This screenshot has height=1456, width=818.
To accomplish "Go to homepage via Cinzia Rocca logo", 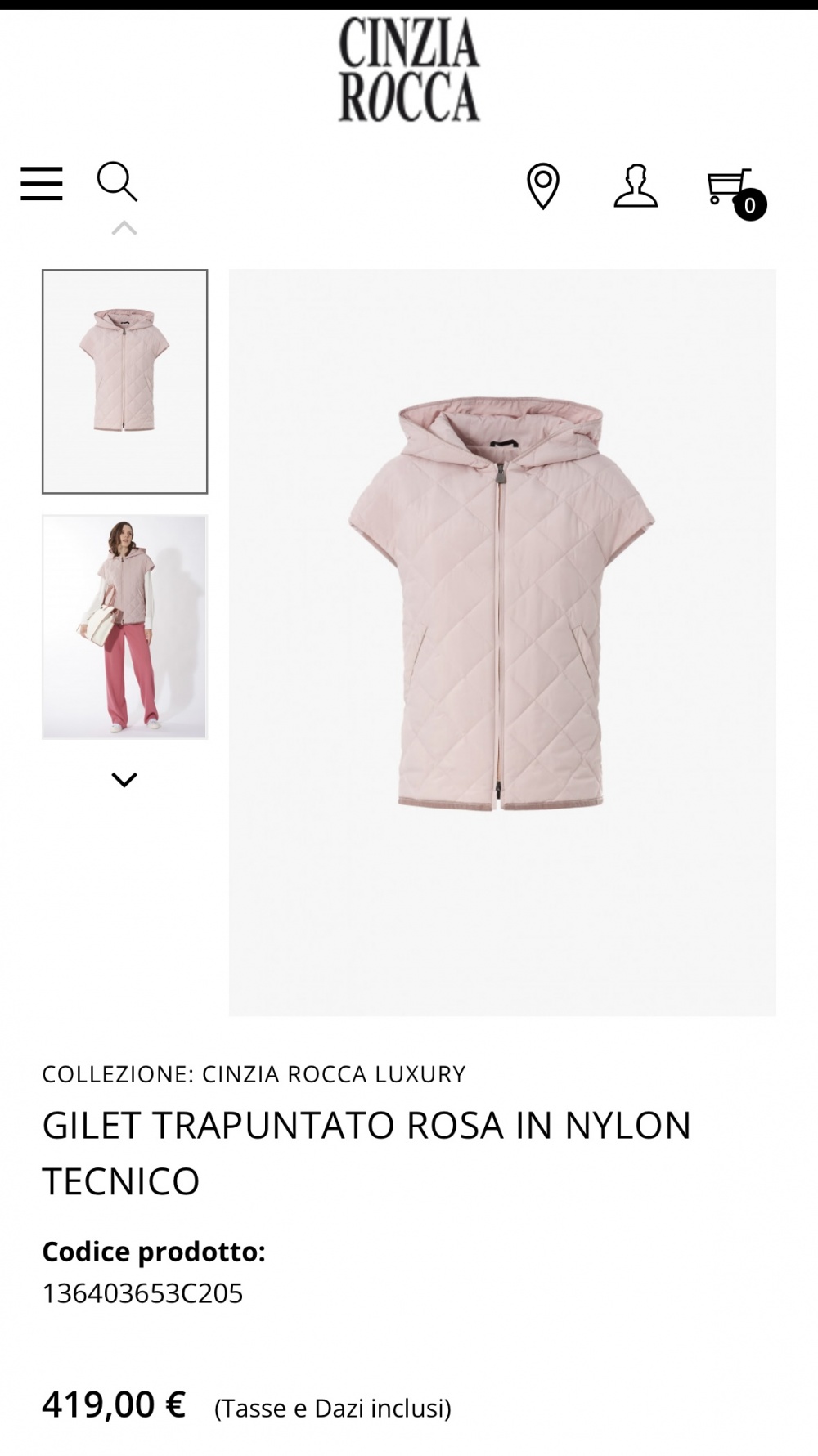I will tap(409, 69).
